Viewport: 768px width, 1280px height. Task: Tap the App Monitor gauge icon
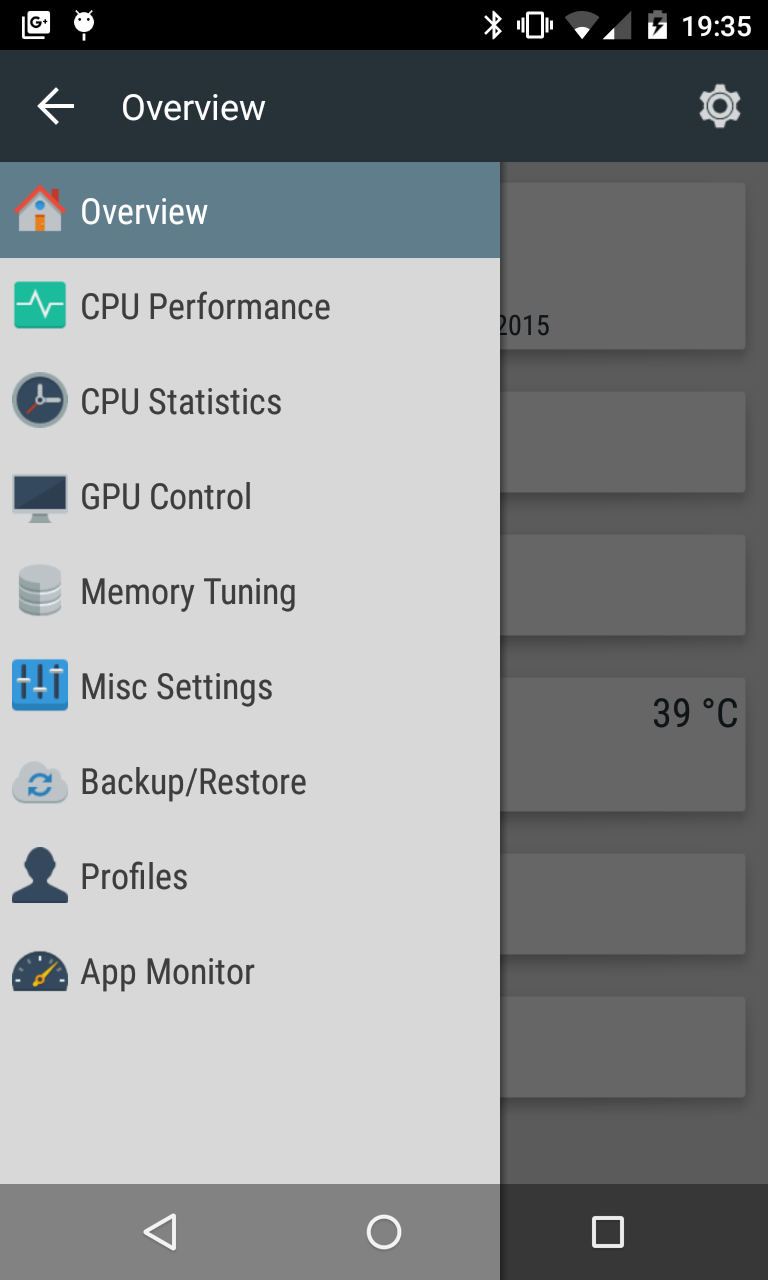pyautogui.click(x=40, y=971)
